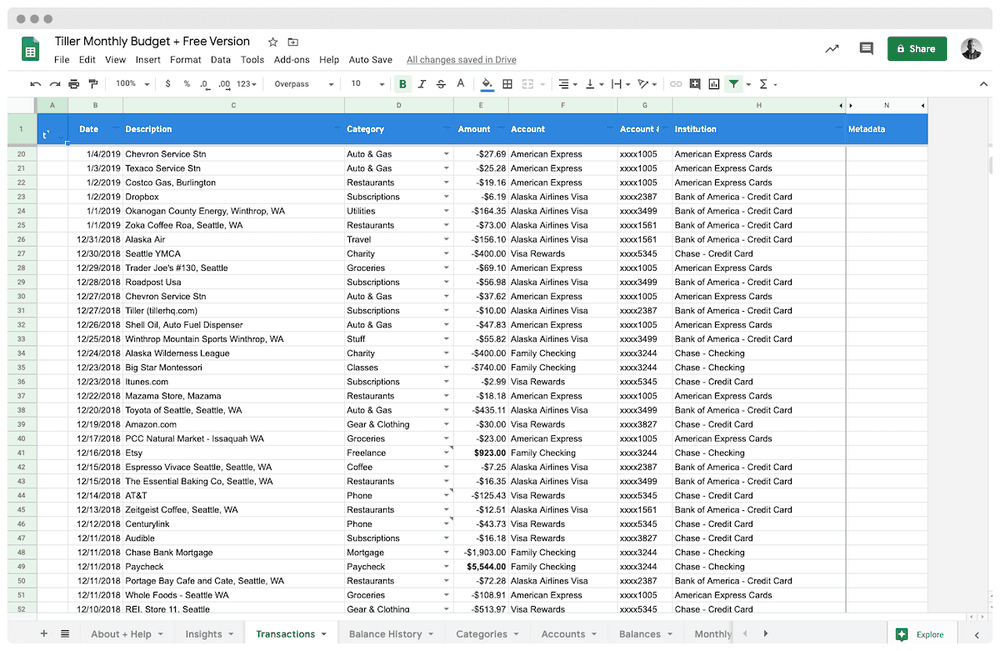Open the Data menu
The width and height of the screenshot is (1000, 651).
click(221, 60)
